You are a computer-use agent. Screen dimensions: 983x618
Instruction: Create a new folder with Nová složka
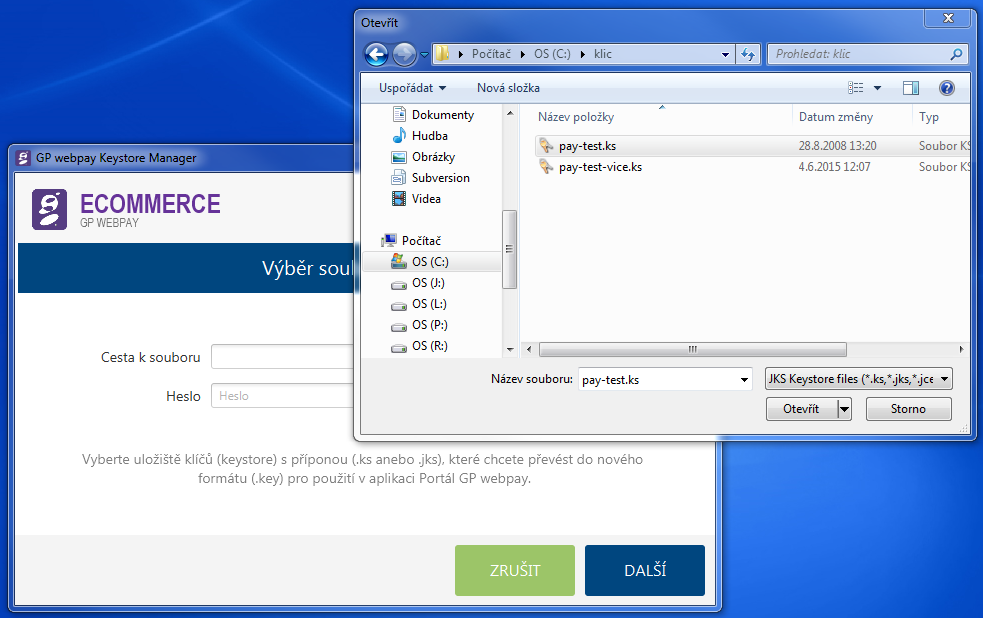click(508, 88)
